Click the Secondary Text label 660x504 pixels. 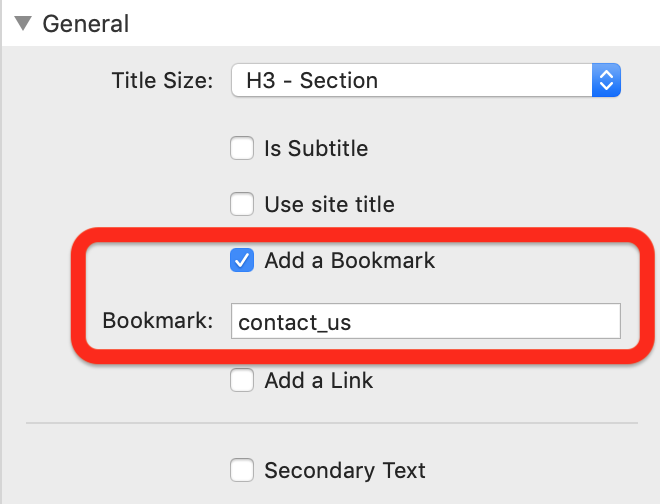(345, 470)
